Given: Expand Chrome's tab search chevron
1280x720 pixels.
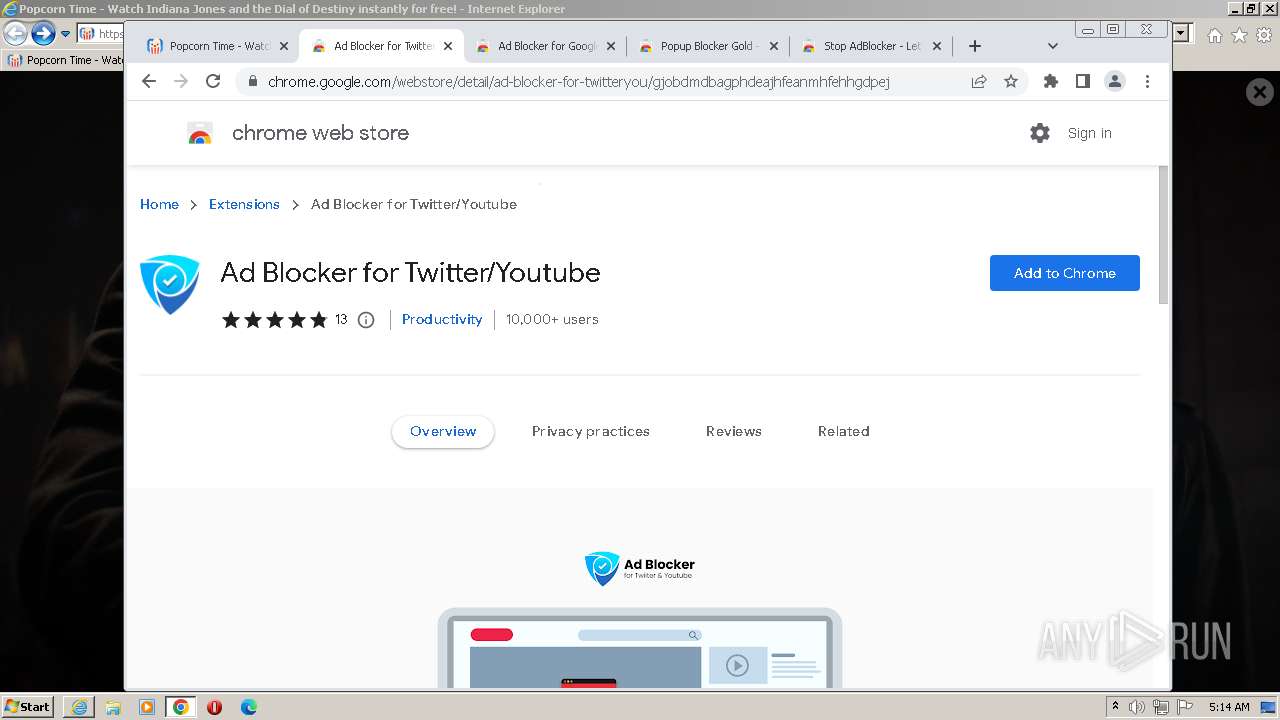Looking at the screenshot, I should [1053, 46].
